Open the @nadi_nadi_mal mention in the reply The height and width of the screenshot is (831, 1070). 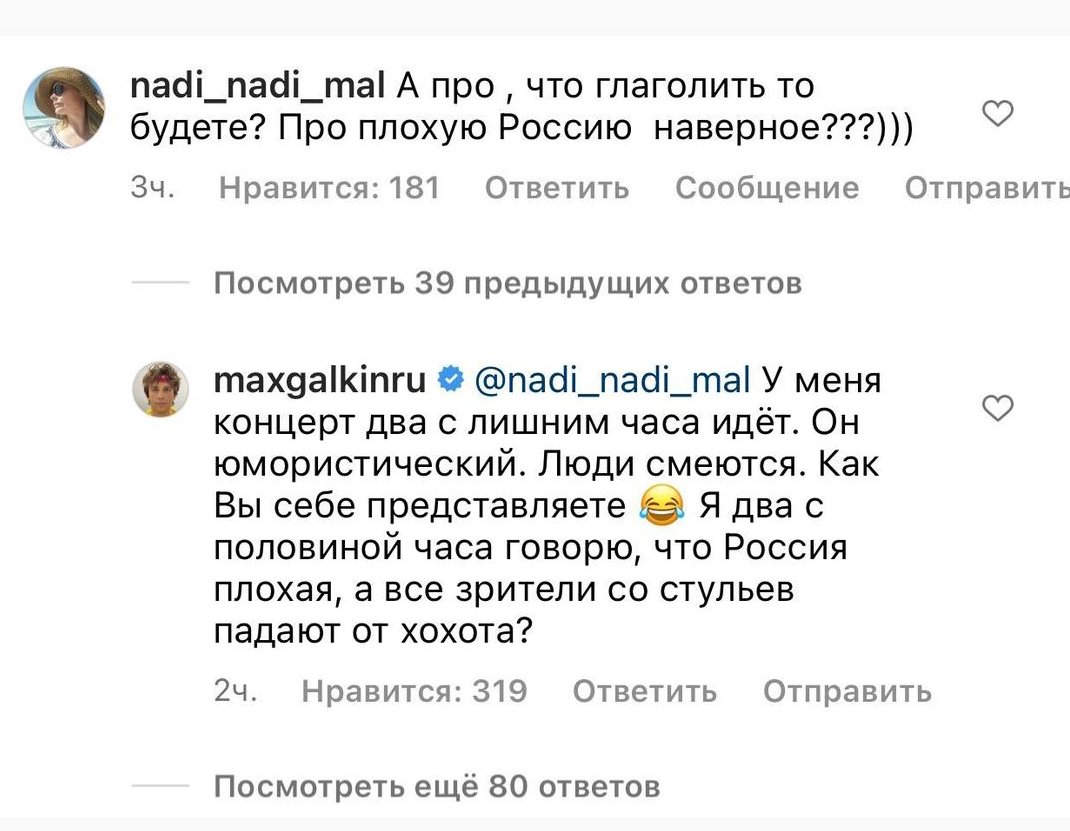609,380
